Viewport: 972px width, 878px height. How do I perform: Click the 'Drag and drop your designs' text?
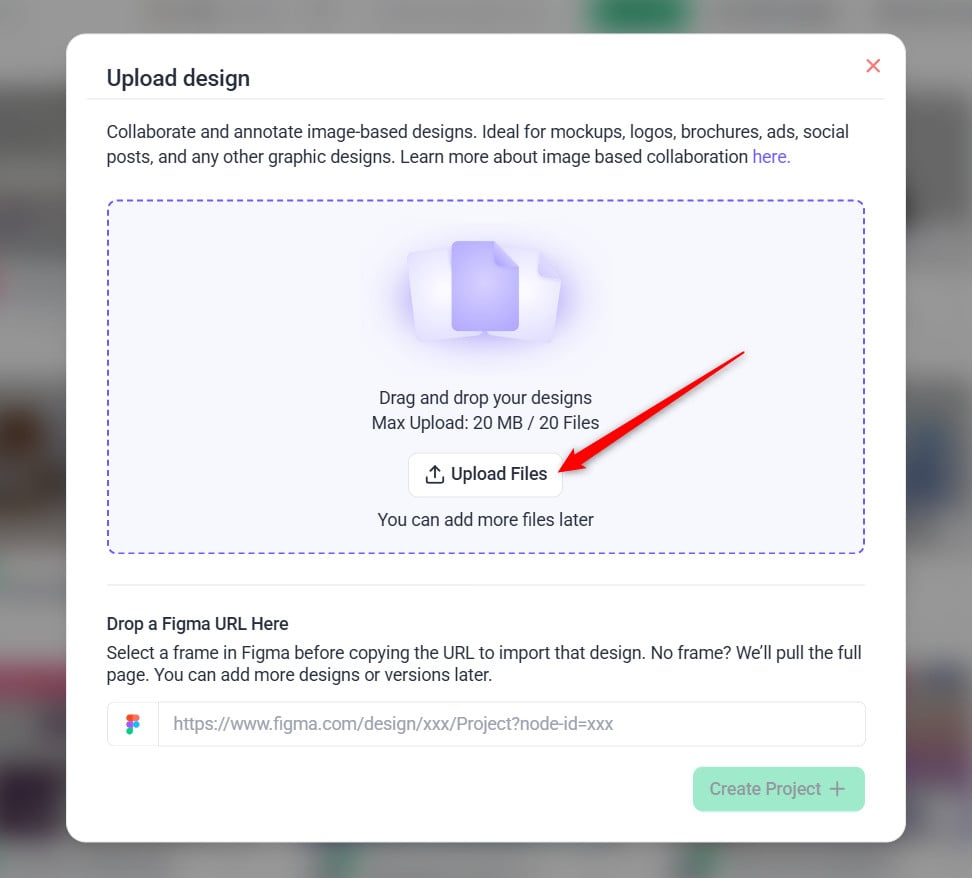coord(485,398)
